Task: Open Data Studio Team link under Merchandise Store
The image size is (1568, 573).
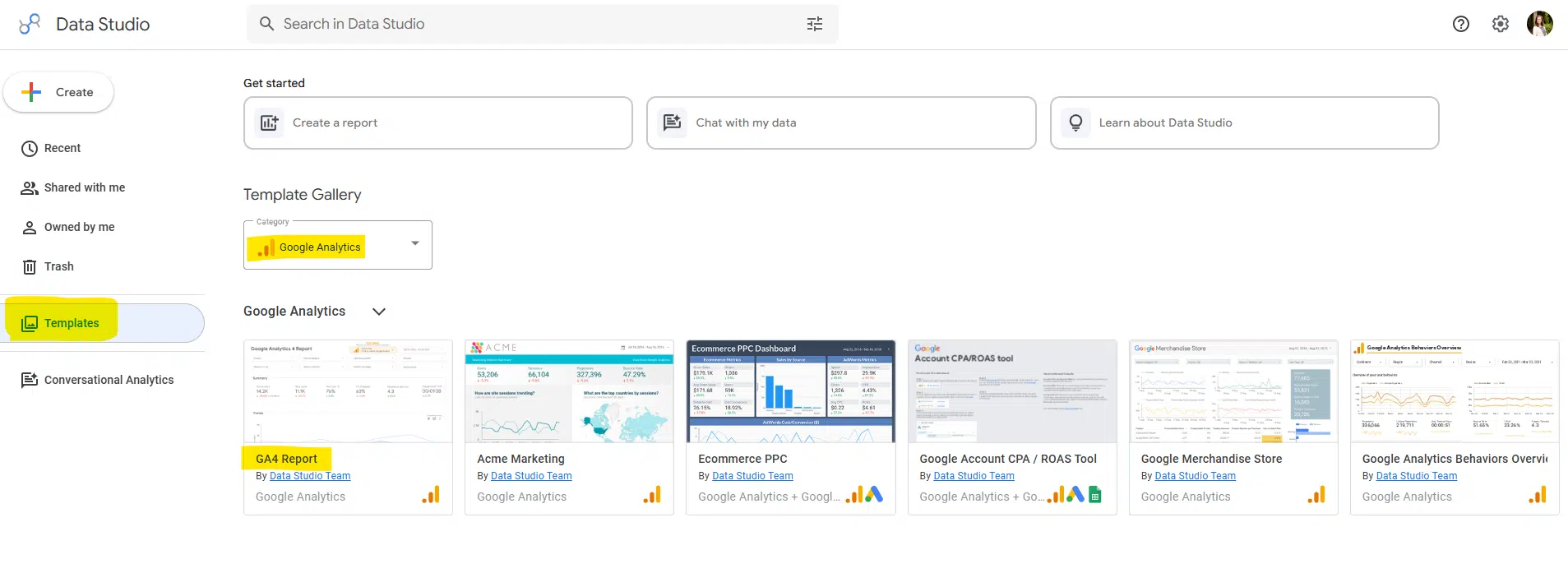Action: 1195,476
